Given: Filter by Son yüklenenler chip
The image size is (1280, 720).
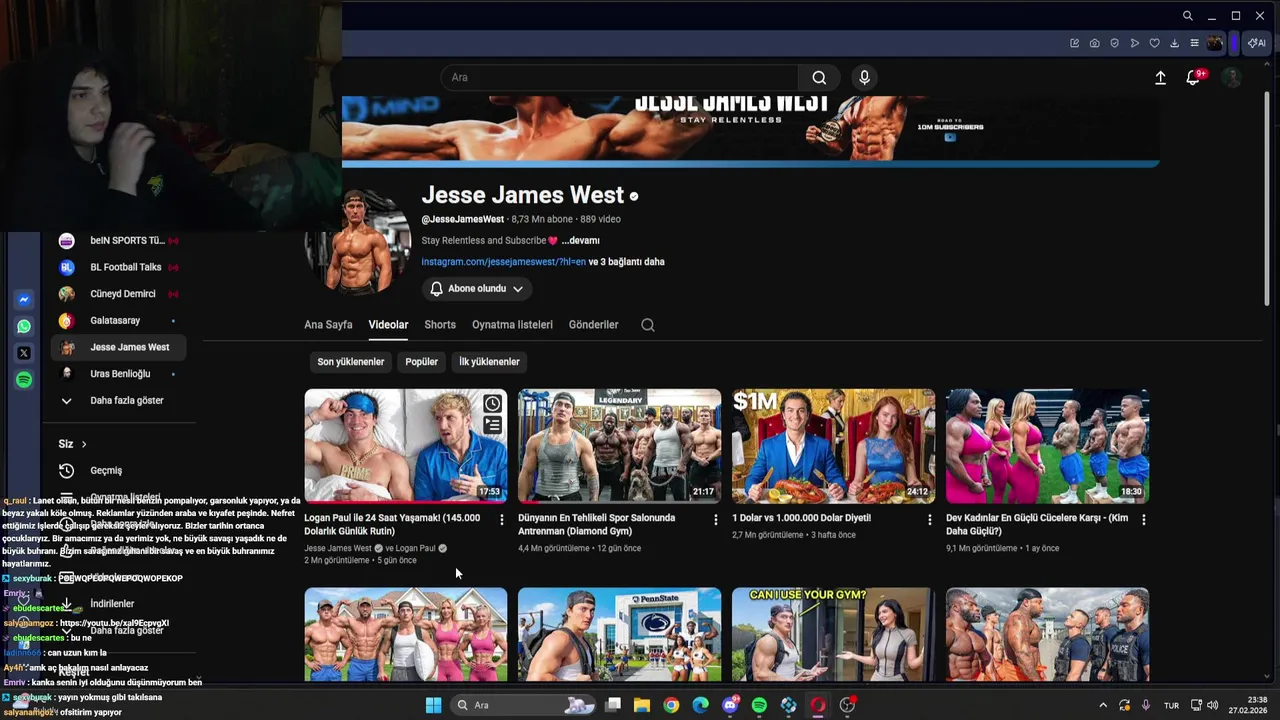Looking at the screenshot, I should (351, 362).
